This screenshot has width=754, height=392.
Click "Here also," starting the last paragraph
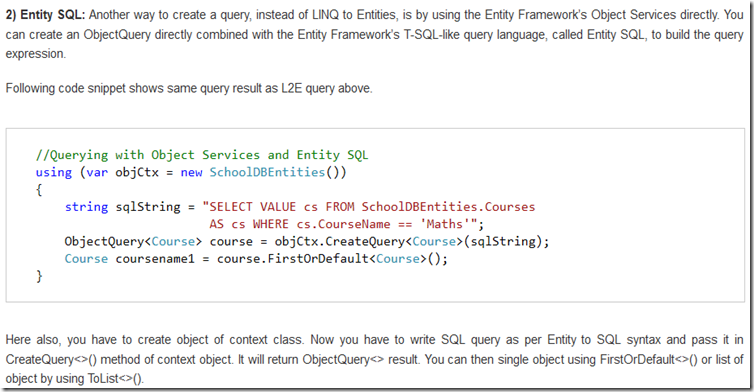click(x=33, y=340)
